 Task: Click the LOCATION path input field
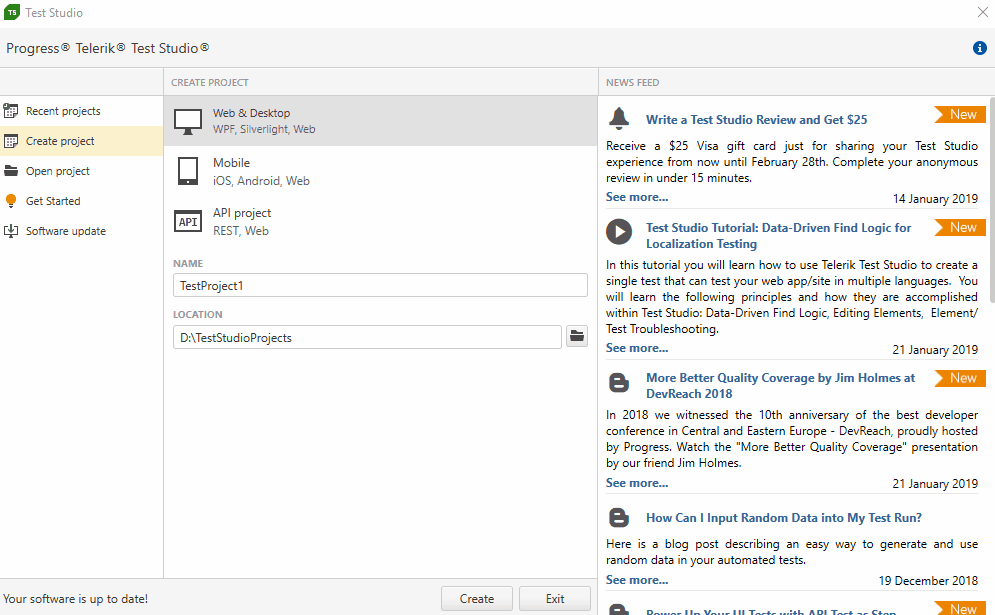click(367, 337)
